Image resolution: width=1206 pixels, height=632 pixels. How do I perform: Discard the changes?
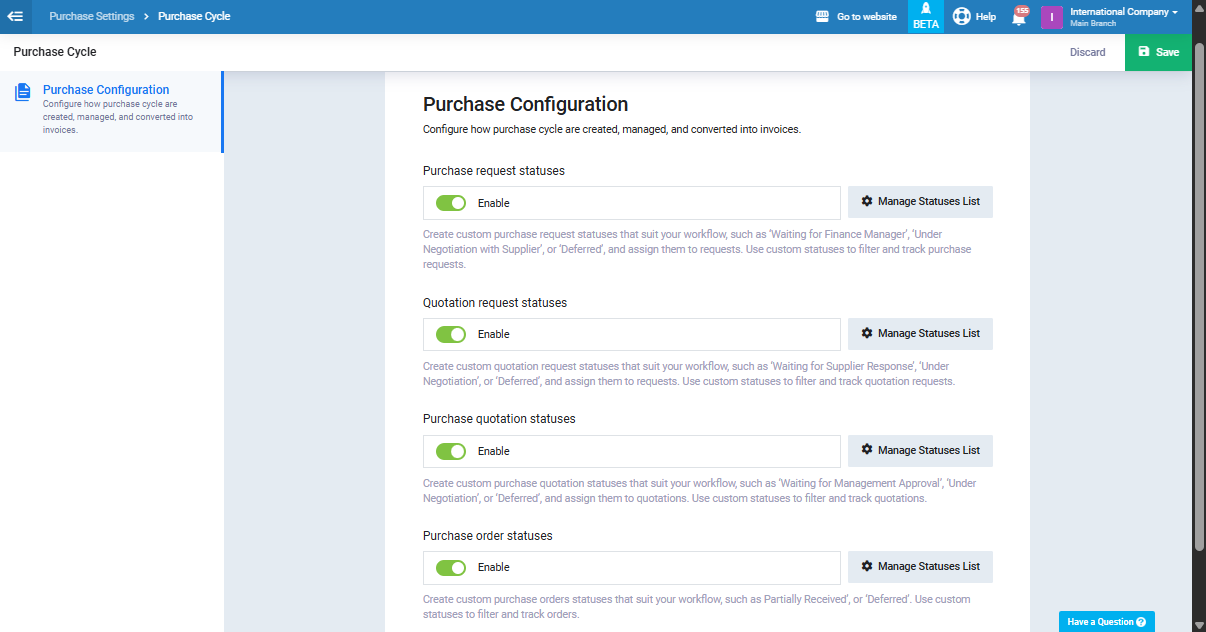click(x=1087, y=52)
